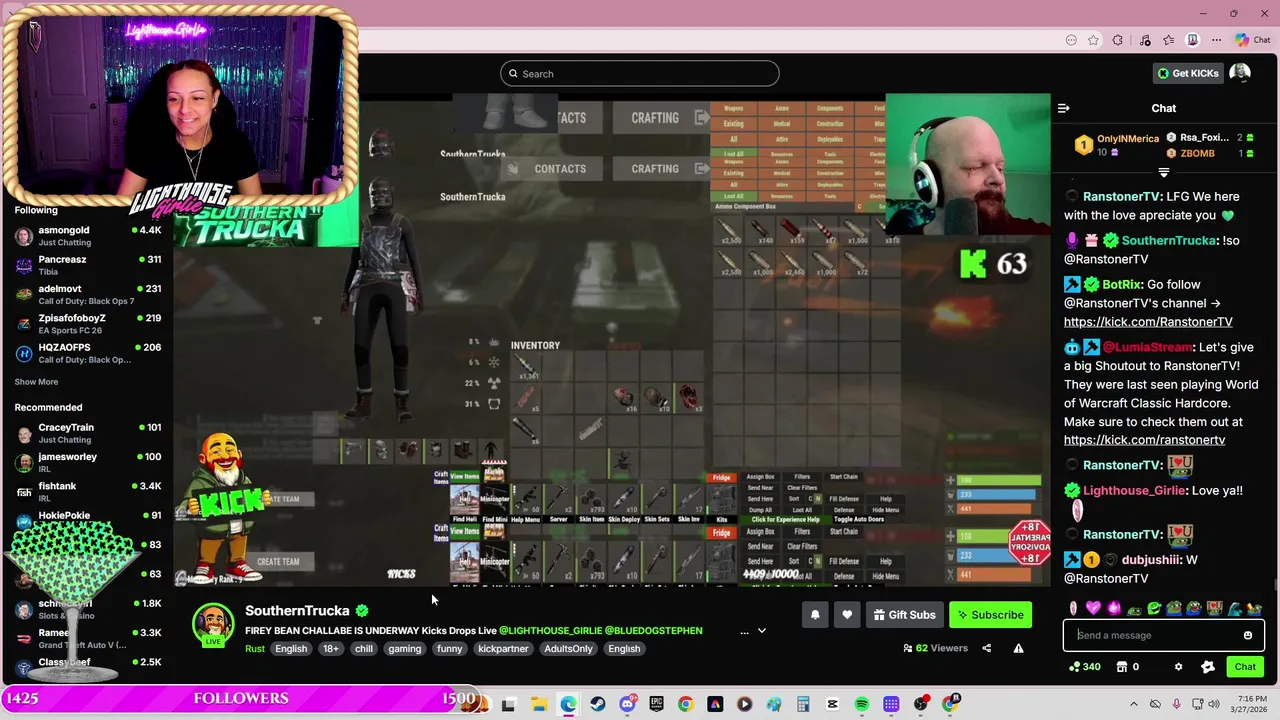Click SouthernTrucka verified badge
The width and height of the screenshot is (1280, 720).
pyautogui.click(x=362, y=610)
